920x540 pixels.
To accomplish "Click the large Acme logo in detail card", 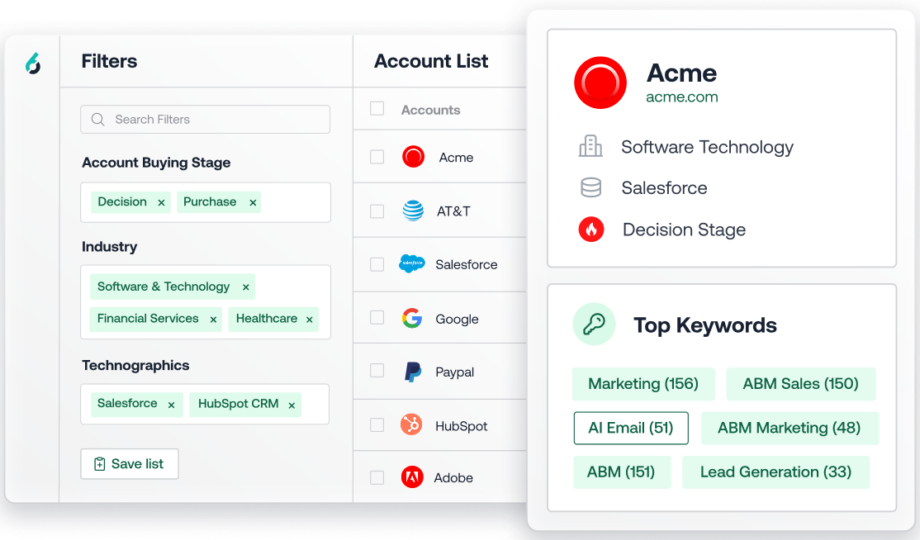I will (600, 83).
